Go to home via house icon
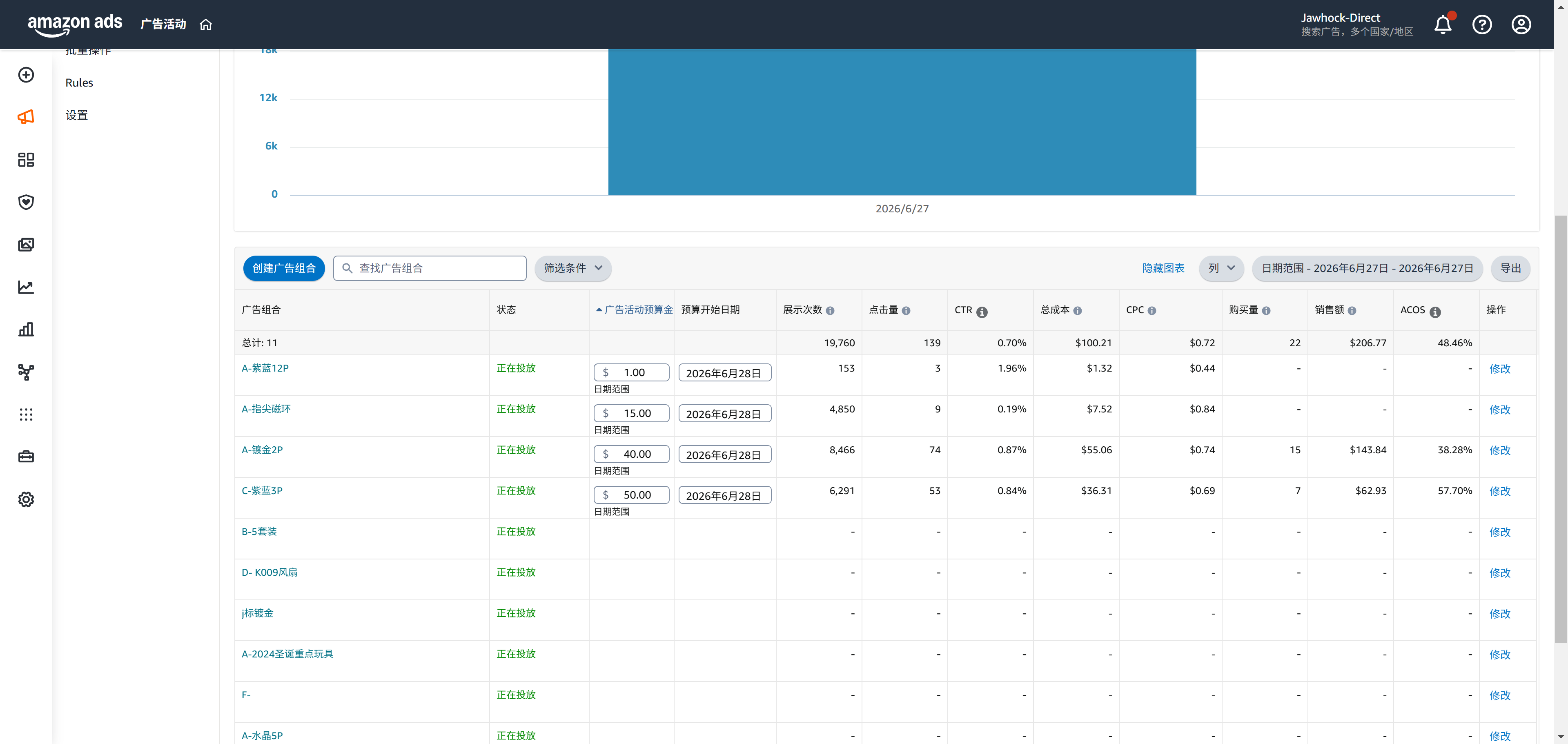The image size is (1568, 744). coord(206,25)
